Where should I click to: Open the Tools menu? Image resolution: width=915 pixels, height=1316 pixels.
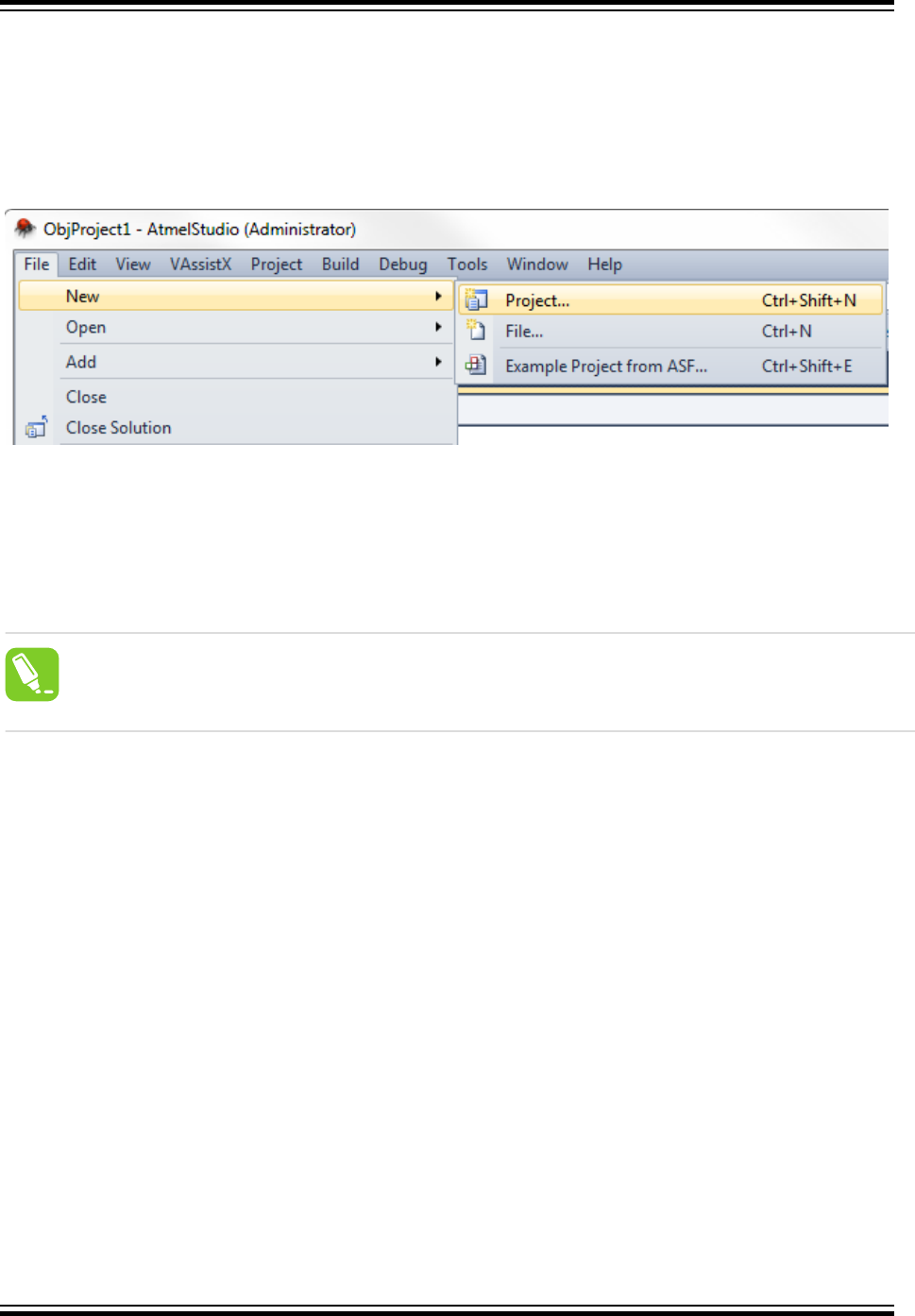click(467, 265)
